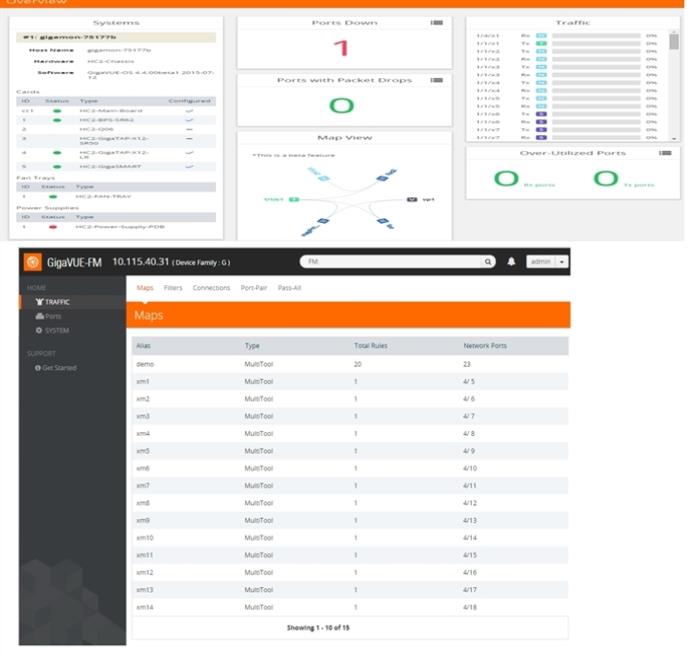Viewport: 692px width, 658px height.
Task: Open the notifications bell
Action: [x=511, y=262]
